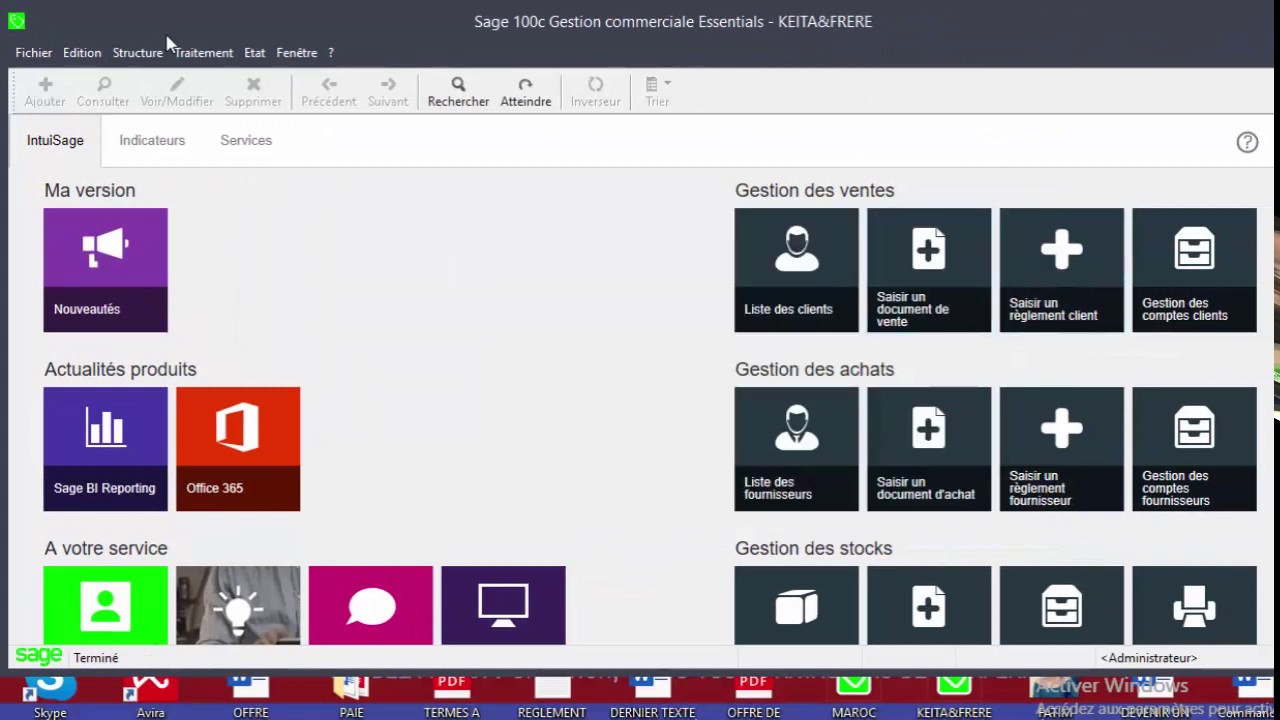This screenshot has height=720, width=1280.
Task: Click the Terminé status text
Action: pos(96,658)
